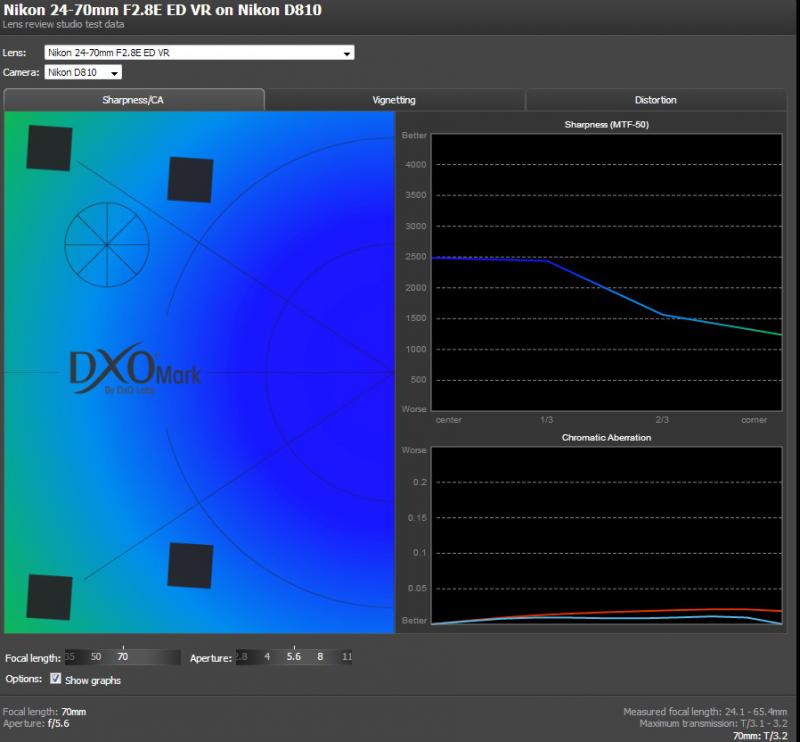Viewport: 800px width, 742px height.
Task: Click the page title 'Nikon 24-70mm F2.8E ED VR on Nikon D810'
Action: pos(162,10)
